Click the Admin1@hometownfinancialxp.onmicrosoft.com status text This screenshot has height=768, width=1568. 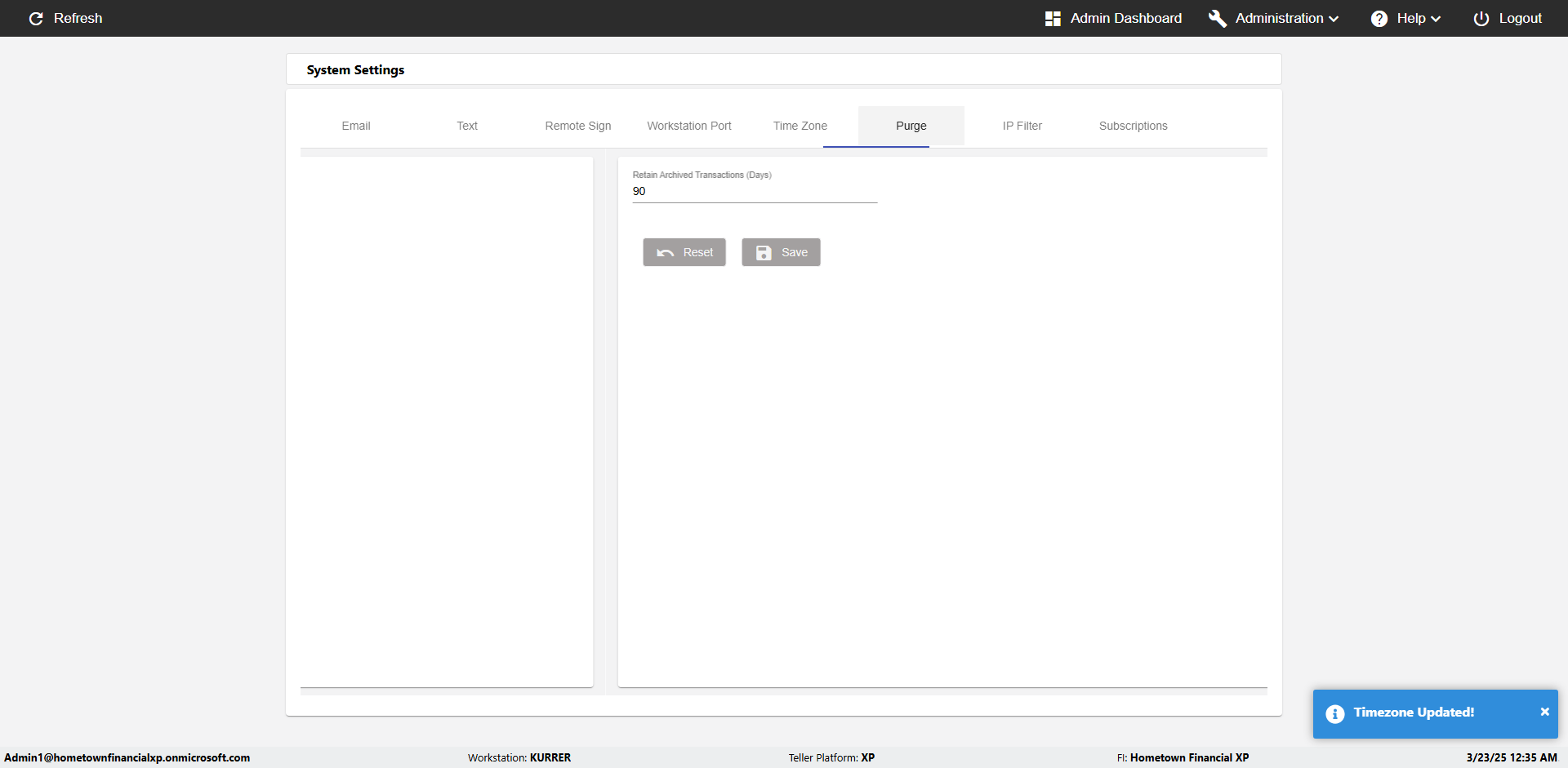[x=127, y=758]
